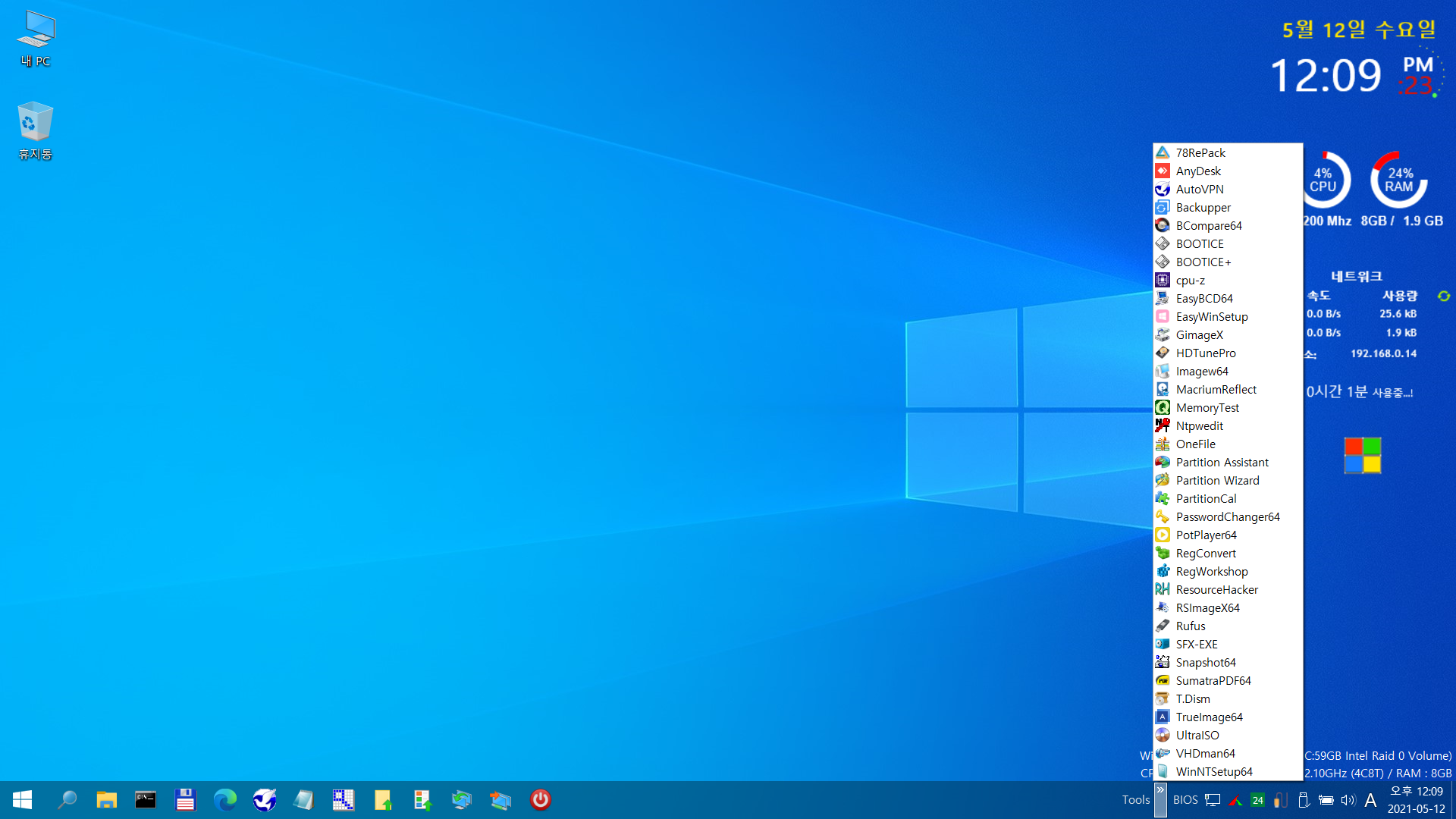
Task: Launch GimageX from the Tools list
Action: (1228, 334)
